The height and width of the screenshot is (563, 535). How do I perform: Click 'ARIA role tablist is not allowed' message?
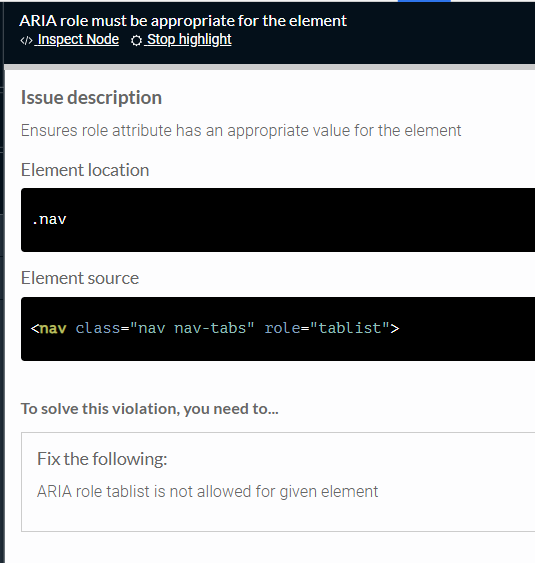point(208,492)
